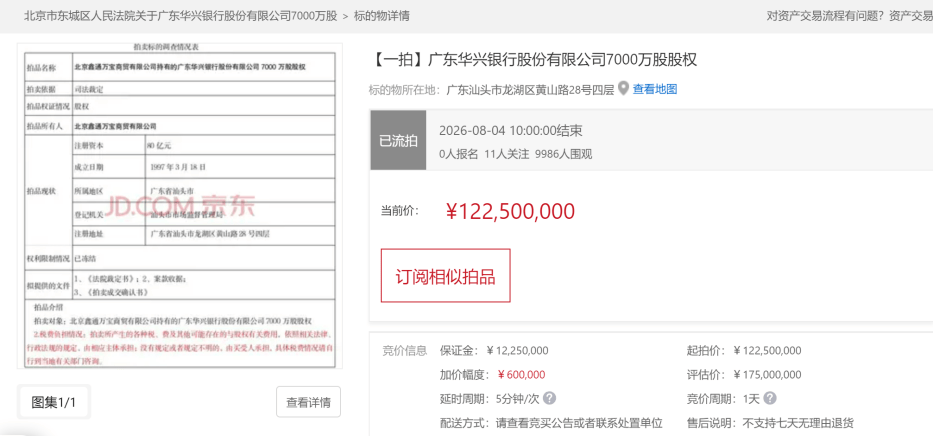Open the 查看地图 map link
Image resolution: width=933 pixels, height=436 pixels.
pyautogui.click(x=655, y=90)
